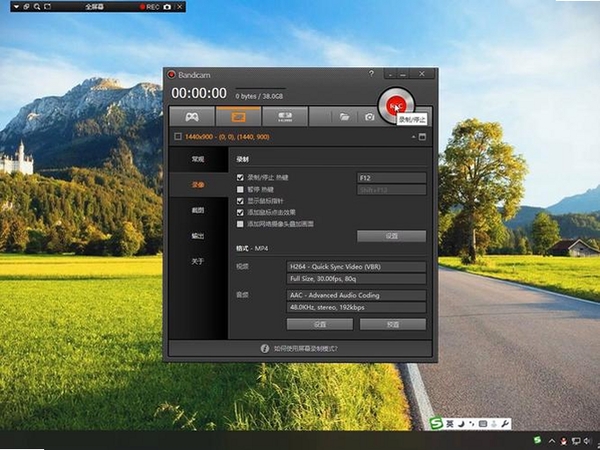This screenshot has width=600, height=450.
Task: Click the volume speaker icon in the tray
Action: (x=588, y=441)
